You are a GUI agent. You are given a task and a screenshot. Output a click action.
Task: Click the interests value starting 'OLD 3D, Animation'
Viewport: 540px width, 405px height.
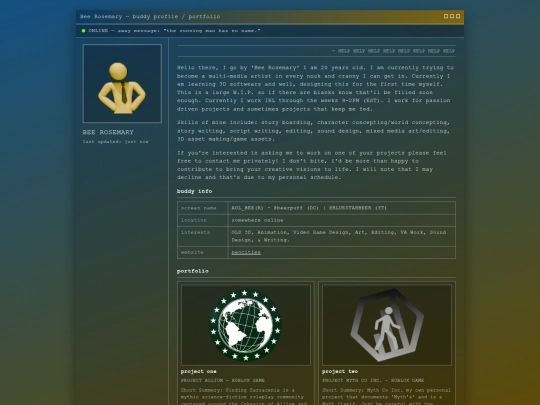pyautogui.click(x=339, y=236)
